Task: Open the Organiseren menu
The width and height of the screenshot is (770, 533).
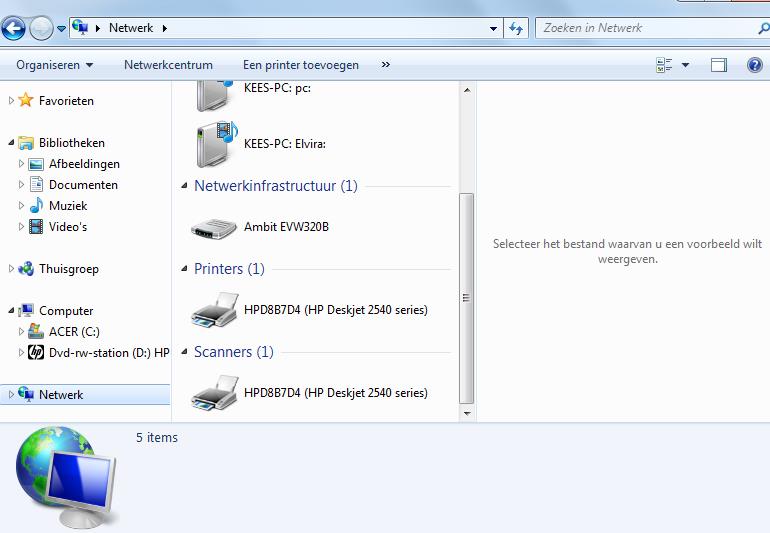Action: tap(54, 65)
